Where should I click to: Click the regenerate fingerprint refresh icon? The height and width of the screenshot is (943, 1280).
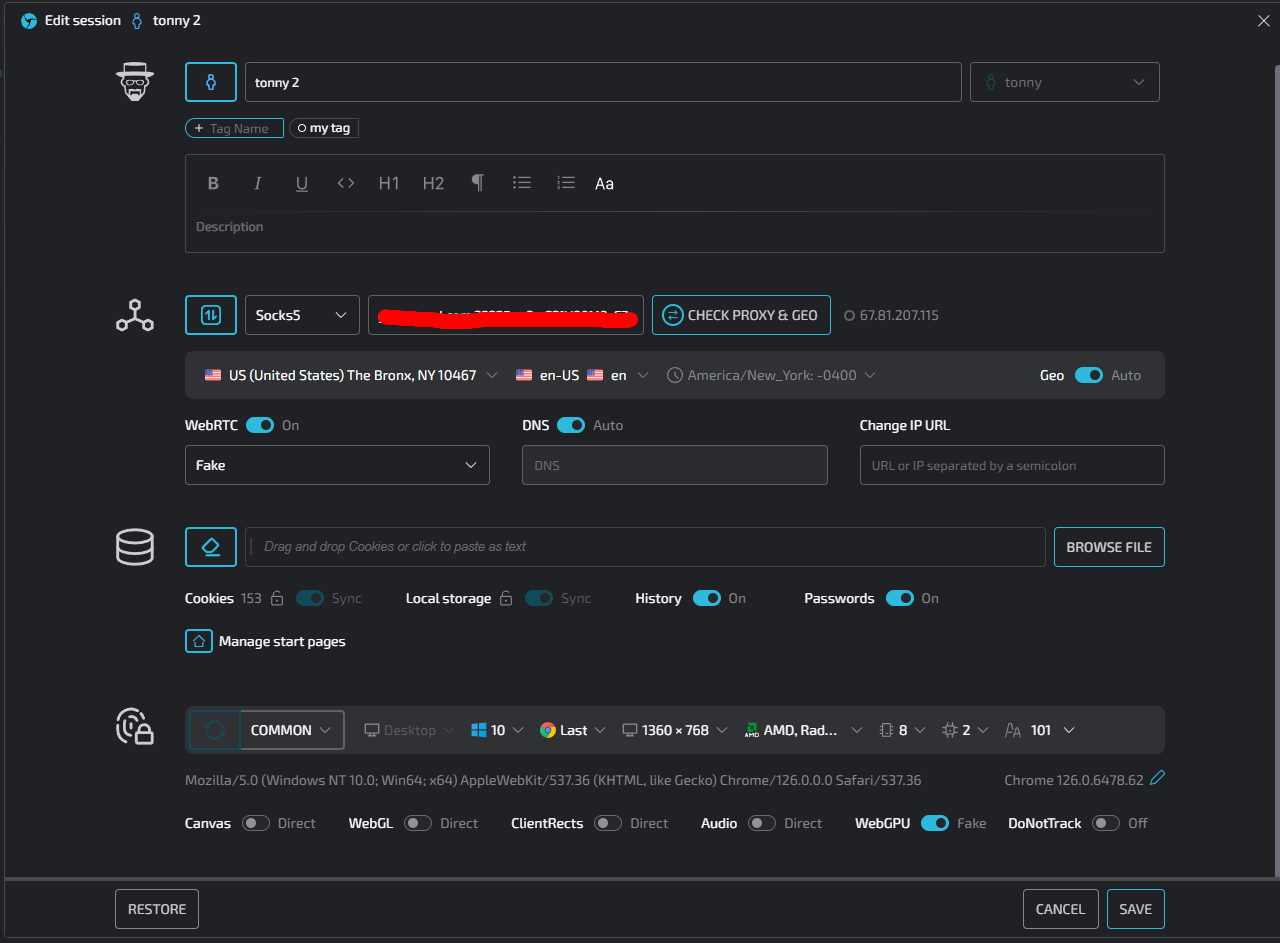point(215,730)
